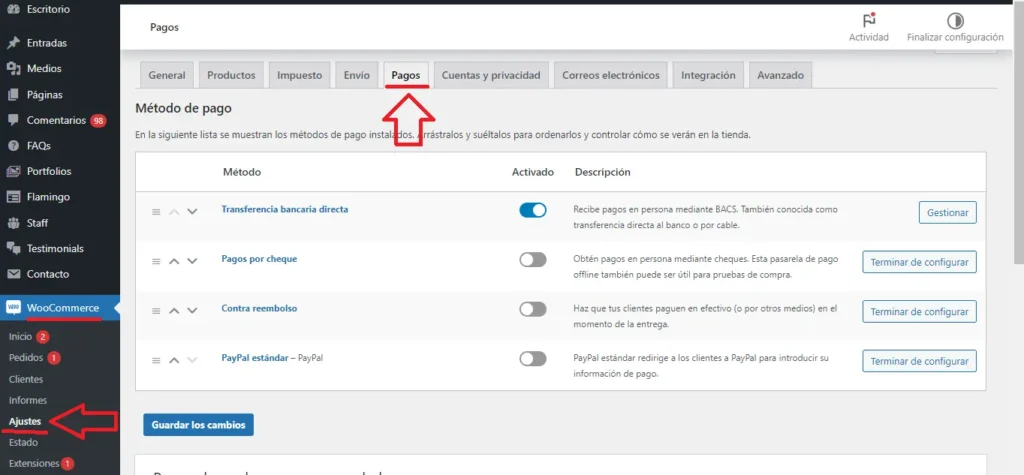This screenshot has height=475, width=1024.
Task: Open PayPal estándar link
Action: 255,358
